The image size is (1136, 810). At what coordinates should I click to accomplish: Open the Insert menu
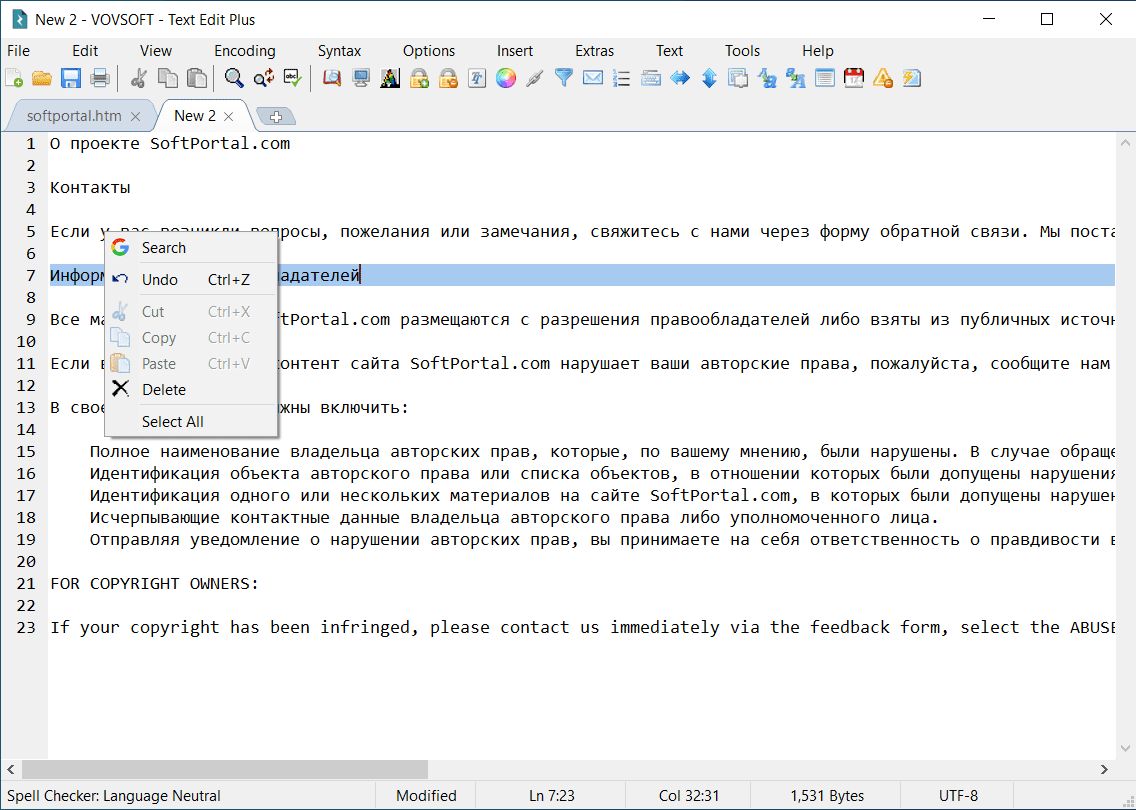point(514,51)
